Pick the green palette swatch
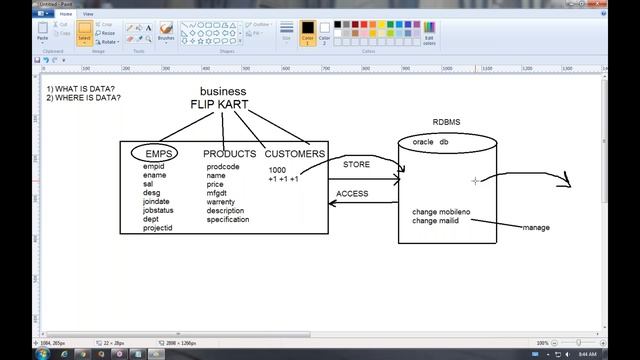This screenshot has width=640, height=360. [390, 24]
